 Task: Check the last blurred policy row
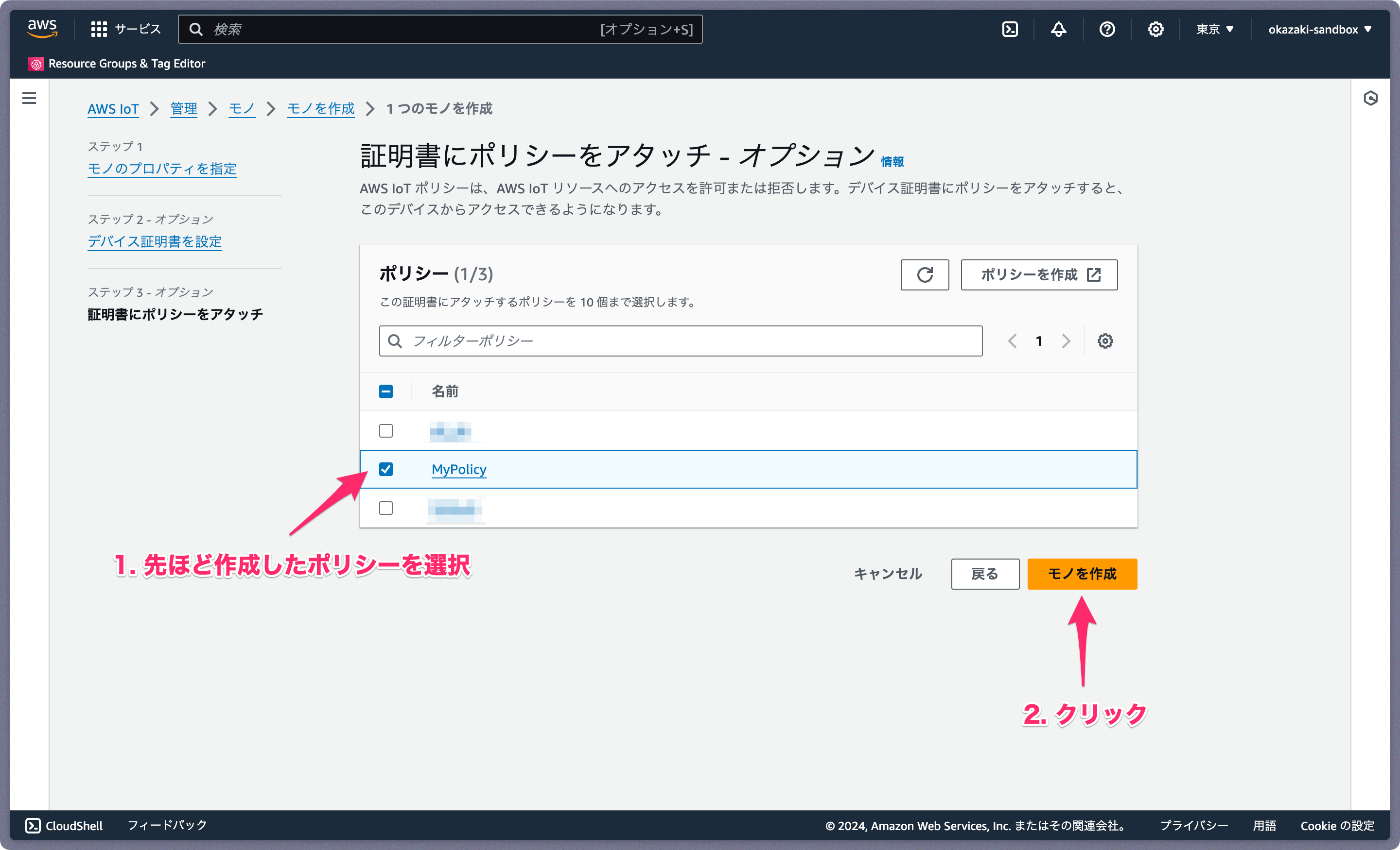pyautogui.click(x=386, y=508)
